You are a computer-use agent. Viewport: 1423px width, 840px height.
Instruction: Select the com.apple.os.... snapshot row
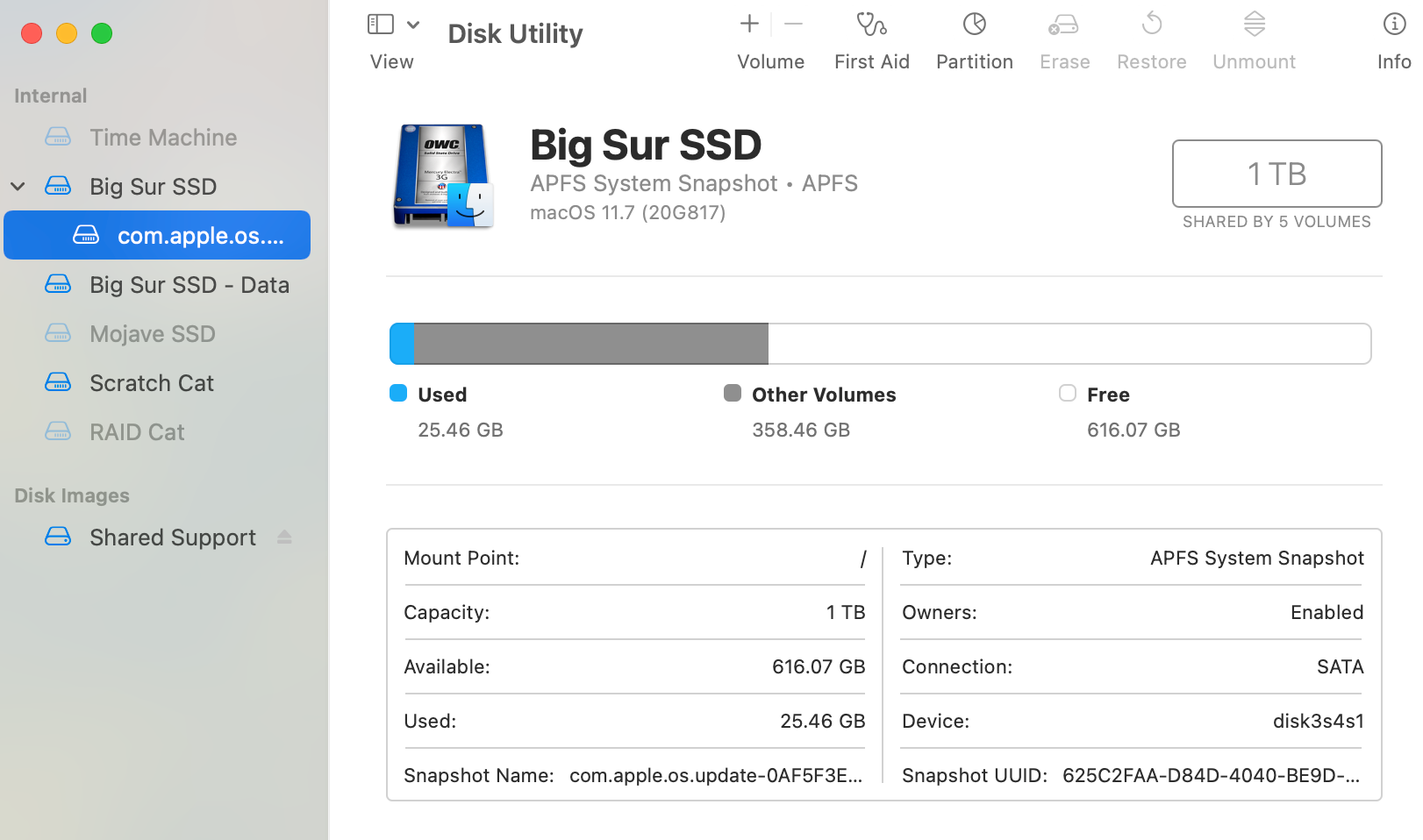tap(157, 235)
